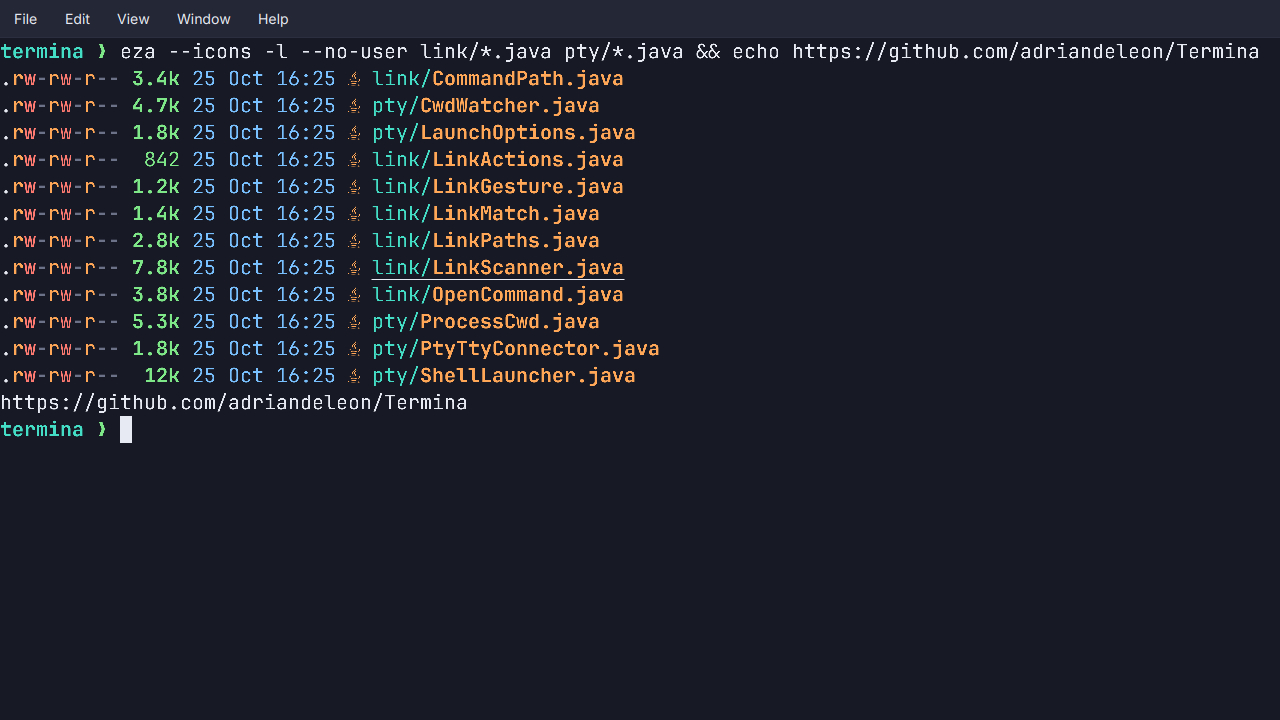Click the Java icon beside LinkPaths.java
This screenshot has height=720, width=1280.
(x=354, y=241)
